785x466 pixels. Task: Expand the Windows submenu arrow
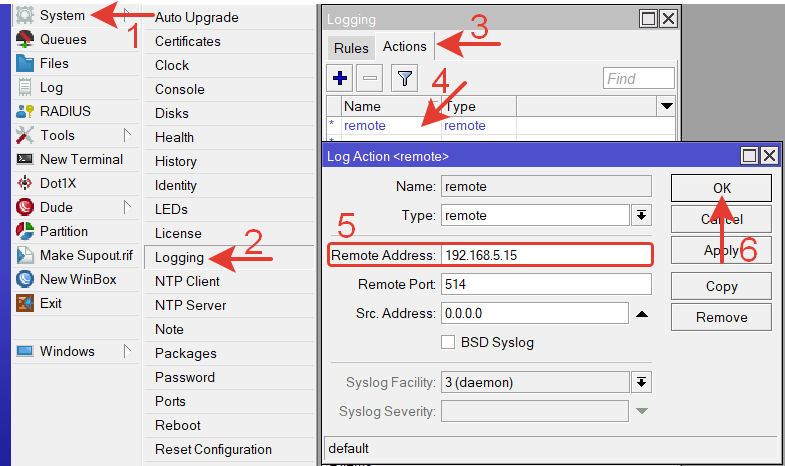pos(127,351)
